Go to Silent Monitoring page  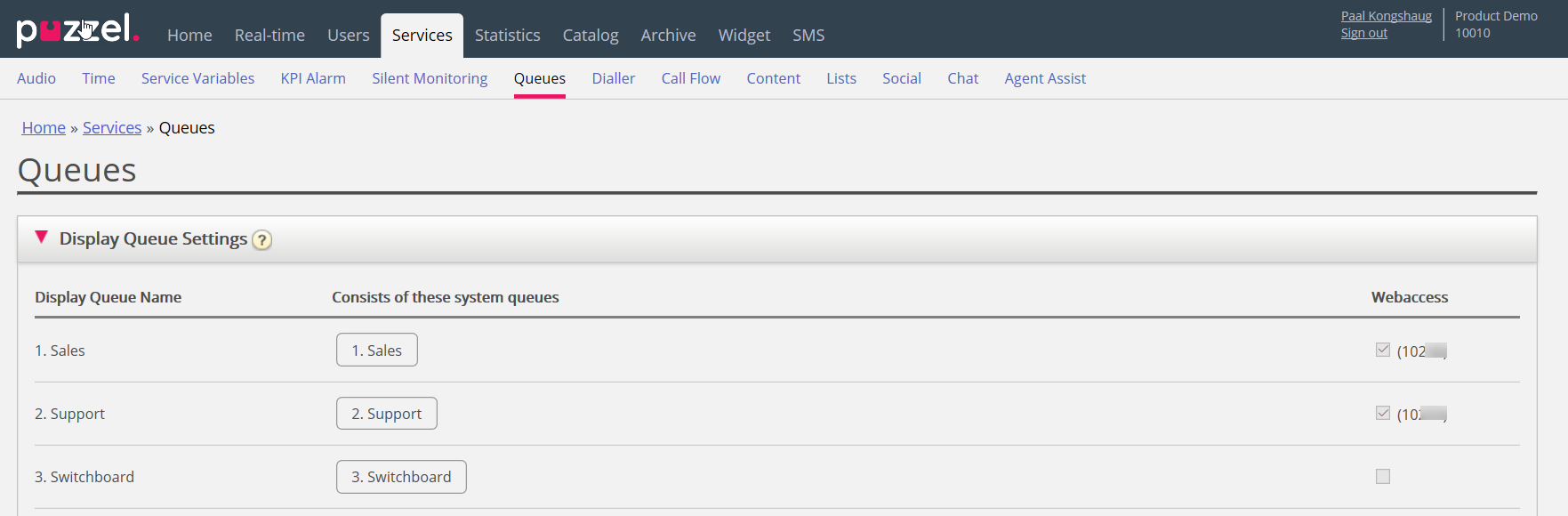click(x=430, y=78)
